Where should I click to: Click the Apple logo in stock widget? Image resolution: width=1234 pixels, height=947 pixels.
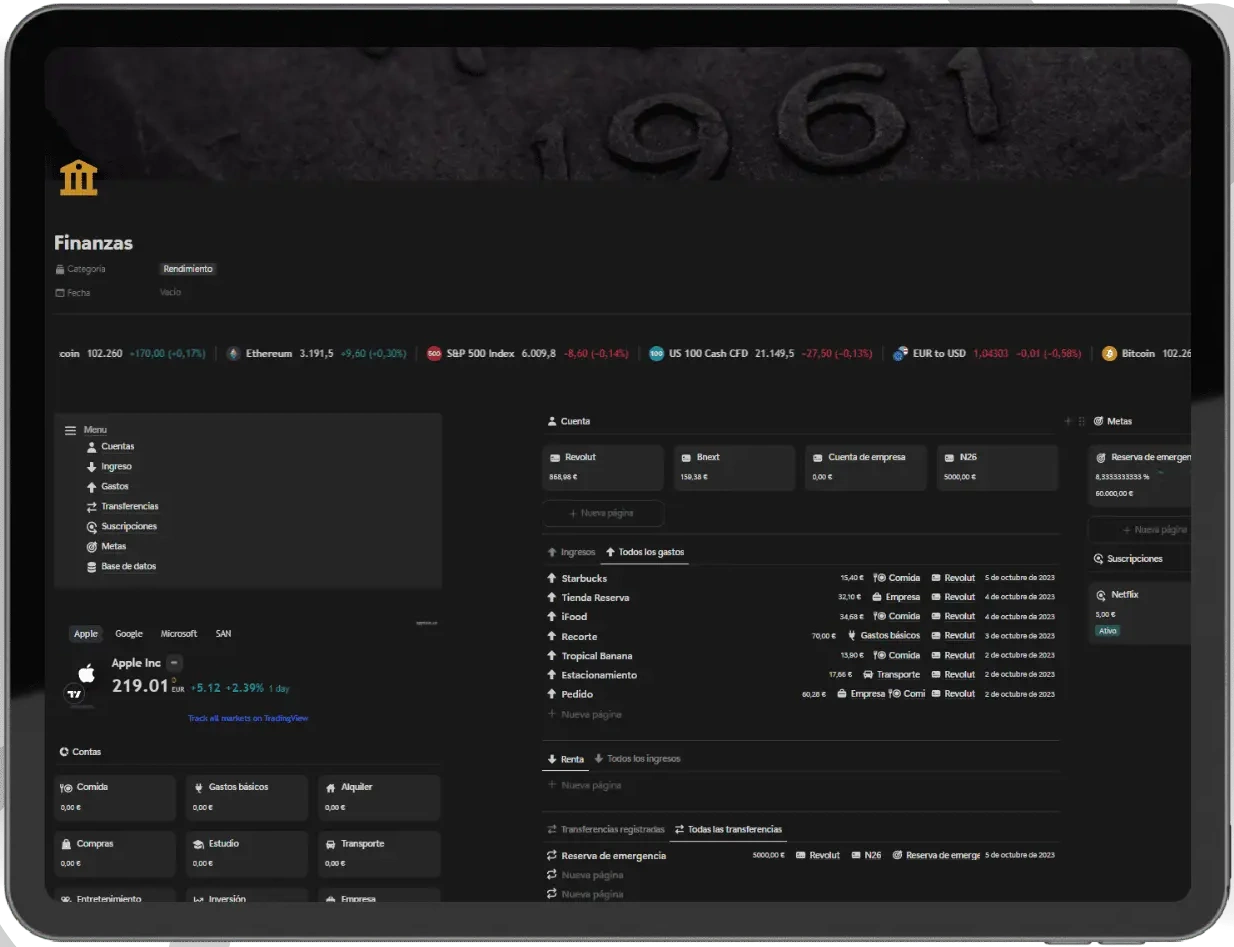pos(86,672)
